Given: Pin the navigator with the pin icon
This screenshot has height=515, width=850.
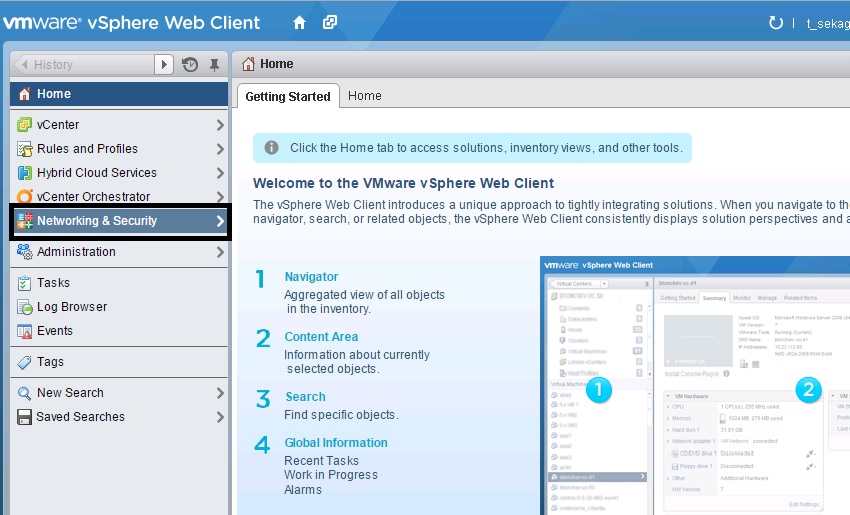Looking at the screenshot, I should 214,65.
